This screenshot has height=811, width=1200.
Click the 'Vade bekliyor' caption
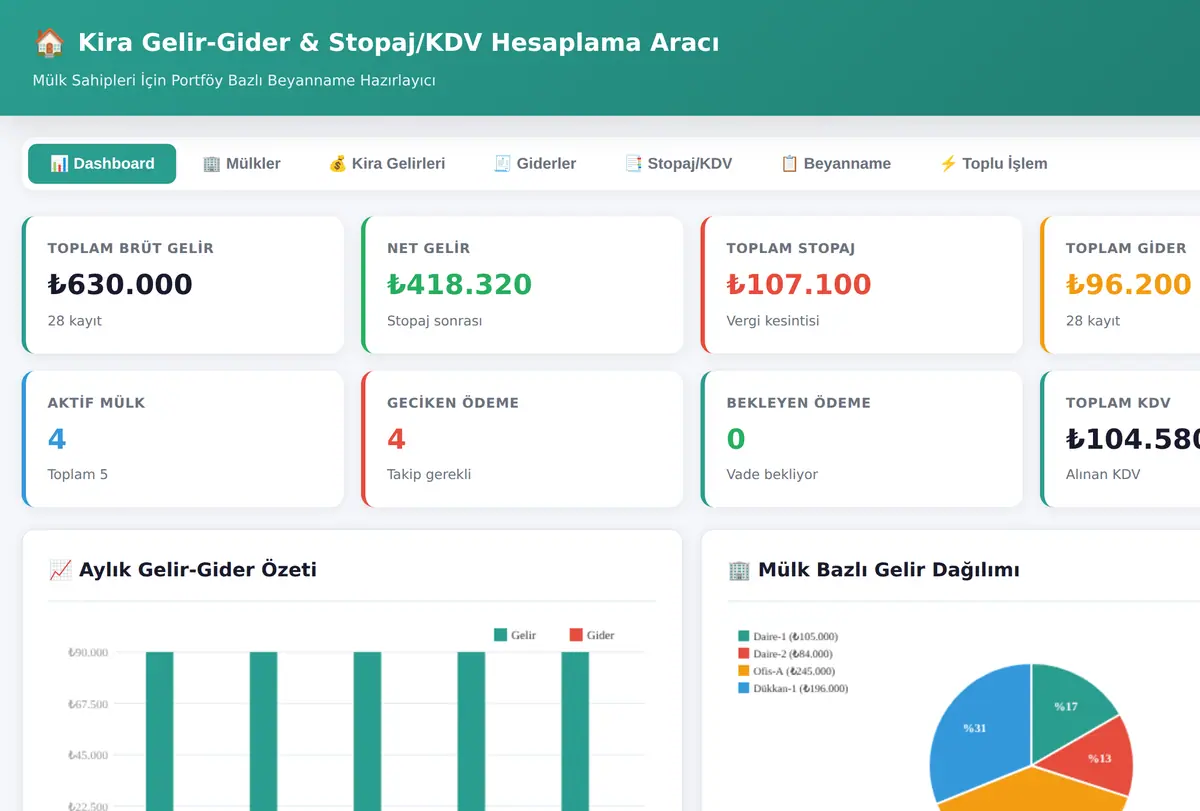click(772, 474)
